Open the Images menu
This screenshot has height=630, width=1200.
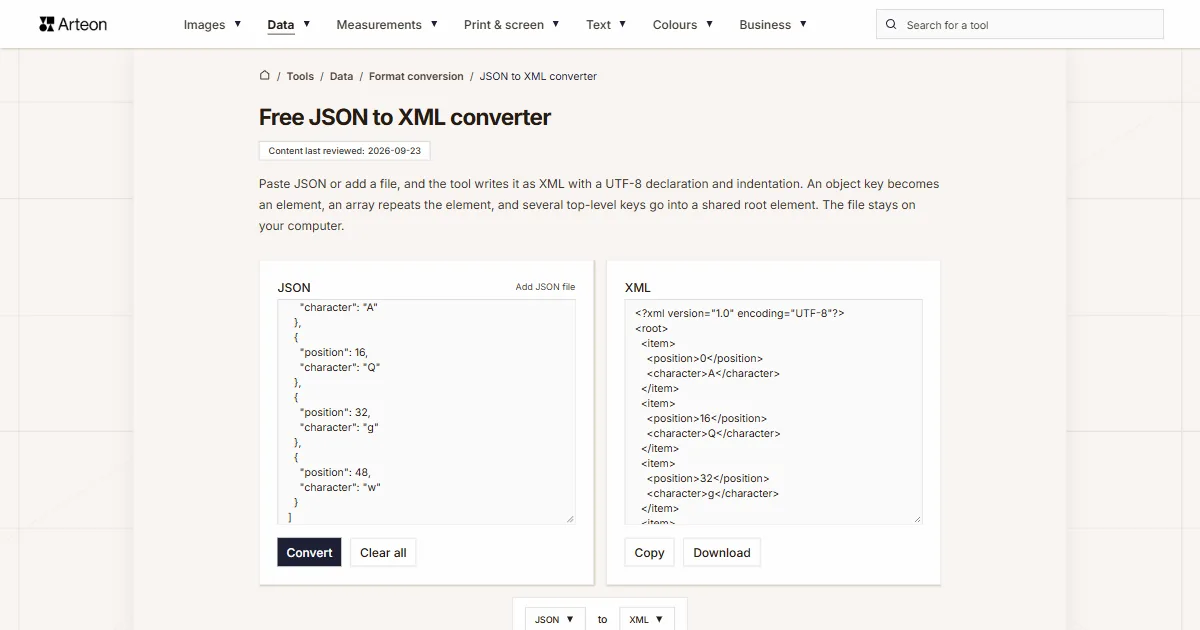(212, 24)
